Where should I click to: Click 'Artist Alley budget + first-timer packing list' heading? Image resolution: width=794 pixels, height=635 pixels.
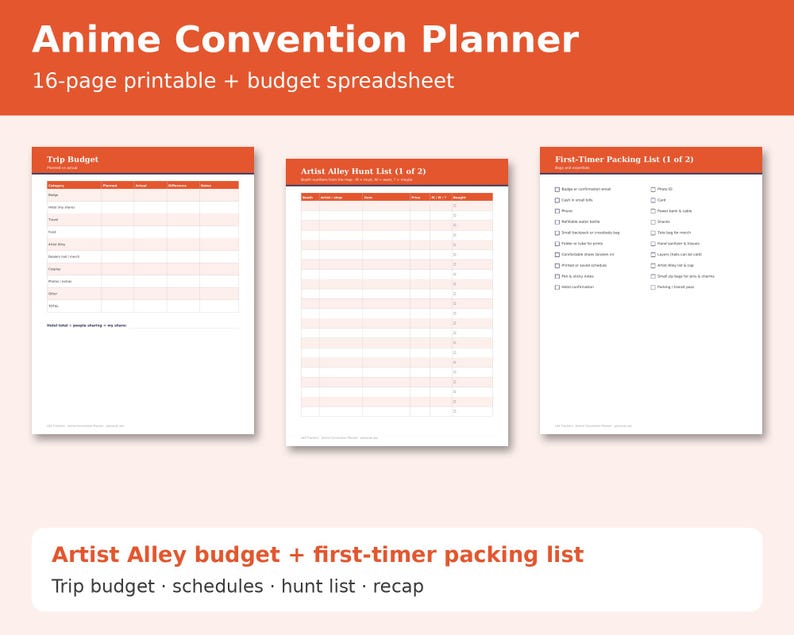coord(317,554)
